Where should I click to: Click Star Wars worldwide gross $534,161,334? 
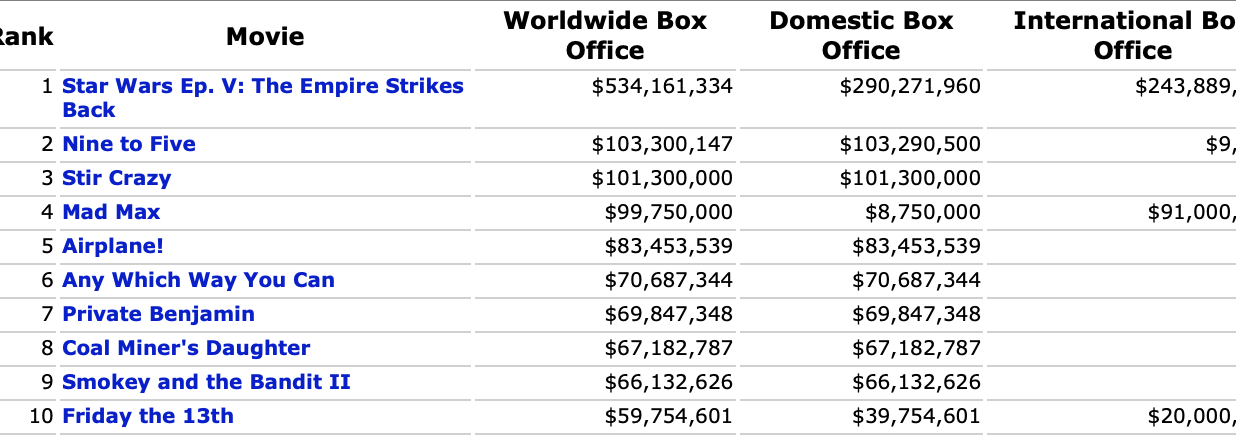pos(662,86)
